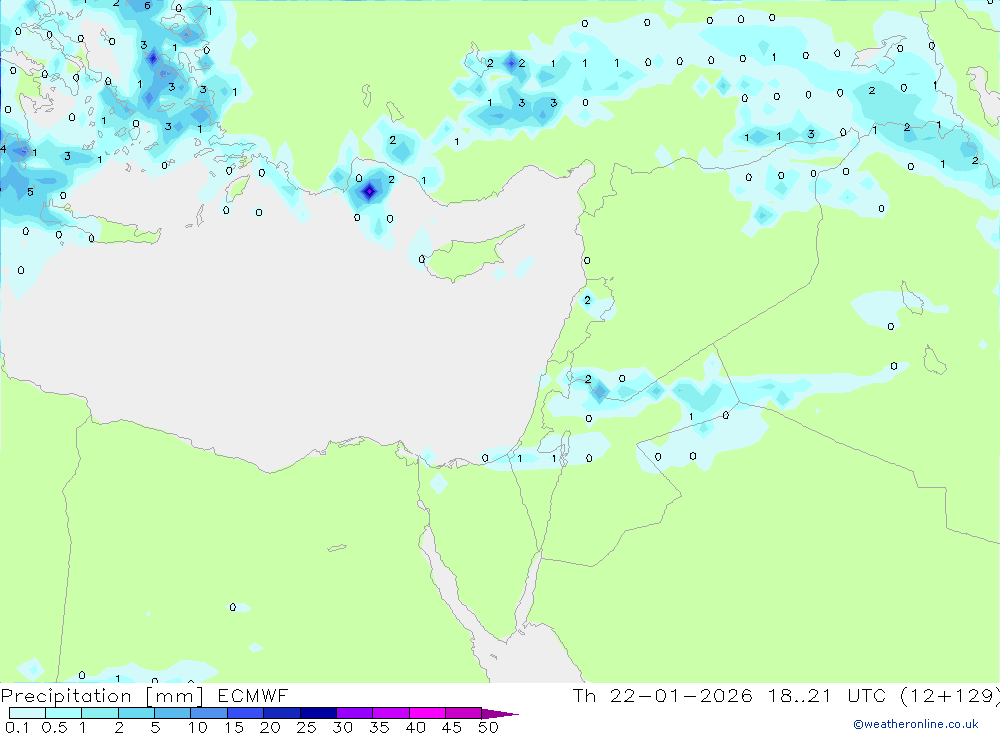Pick the 40–45 mm legend color box
This screenshot has height=733, width=1000.
pos(427,713)
